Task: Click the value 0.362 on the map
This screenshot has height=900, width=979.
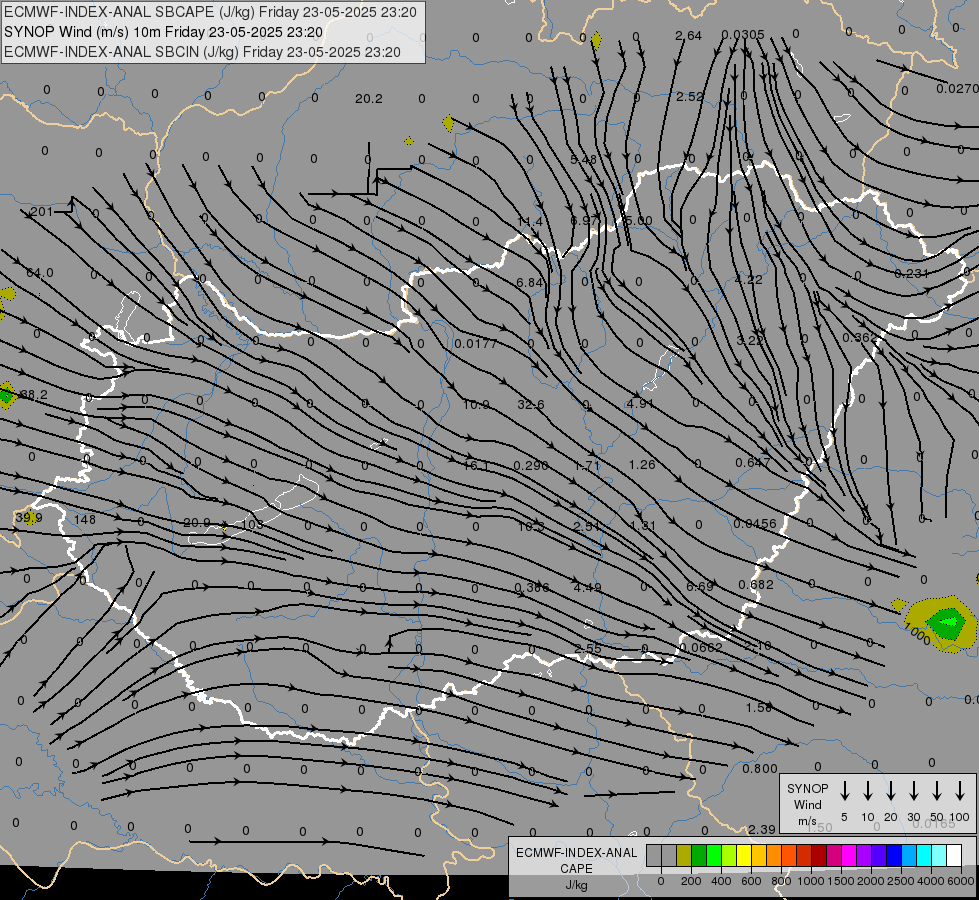Action: coord(860,338)
